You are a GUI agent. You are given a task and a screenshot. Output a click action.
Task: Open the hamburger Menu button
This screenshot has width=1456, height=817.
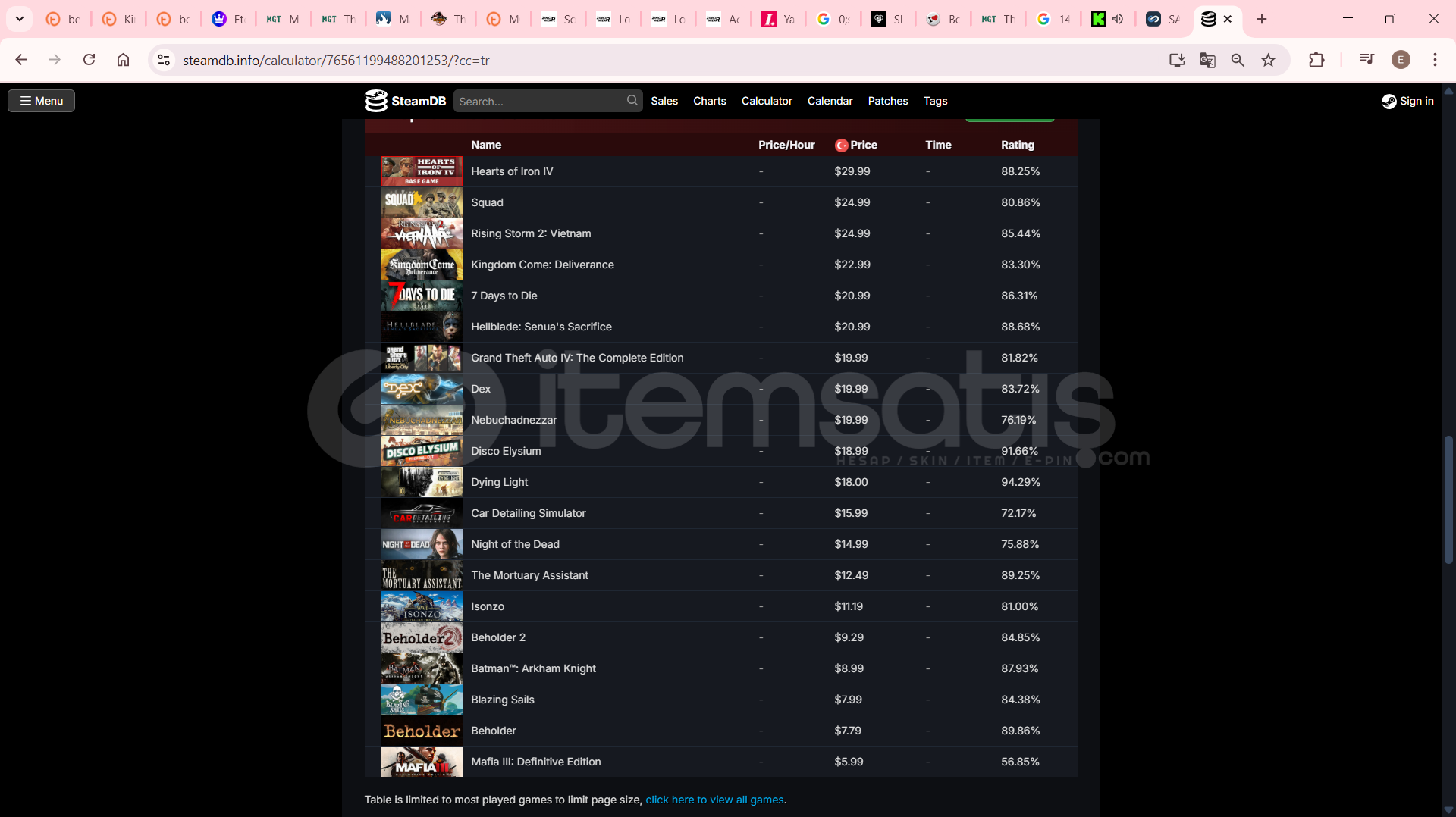pos(41,101)
